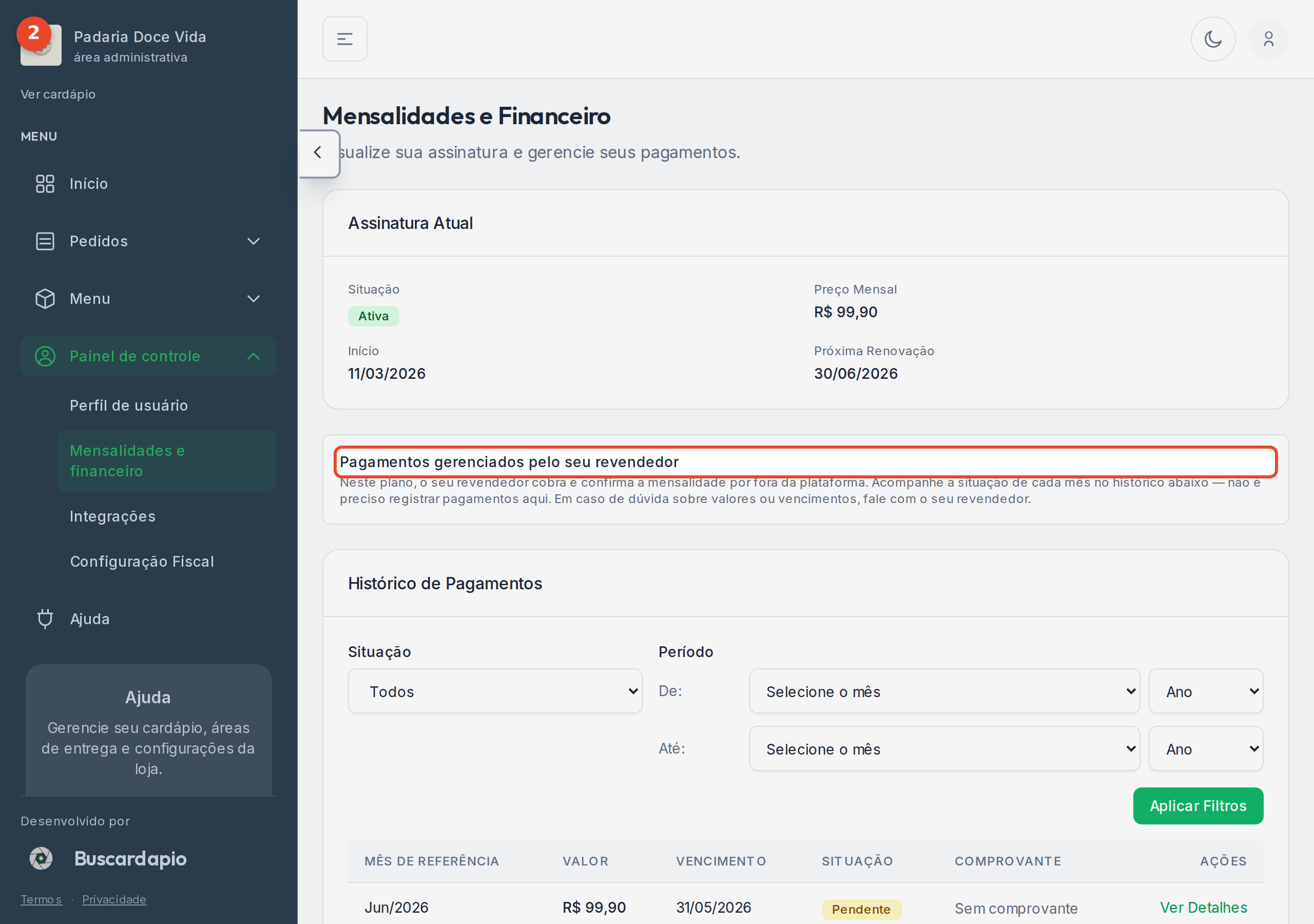
Task: Click the 30/06/2026 renewal date
Action: coord(856,373)
